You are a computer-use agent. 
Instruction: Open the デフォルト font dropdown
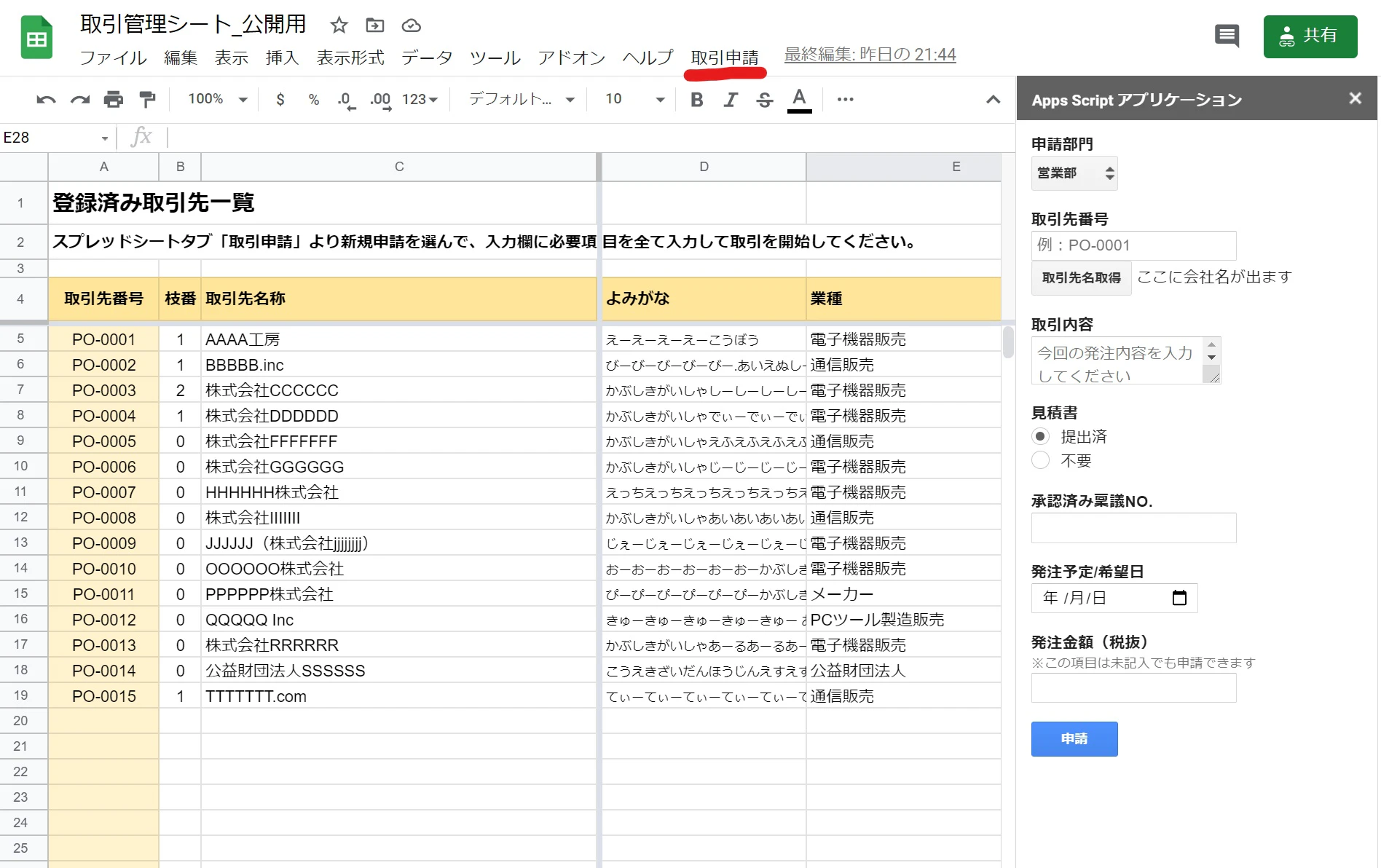click(x=522, y=99)
